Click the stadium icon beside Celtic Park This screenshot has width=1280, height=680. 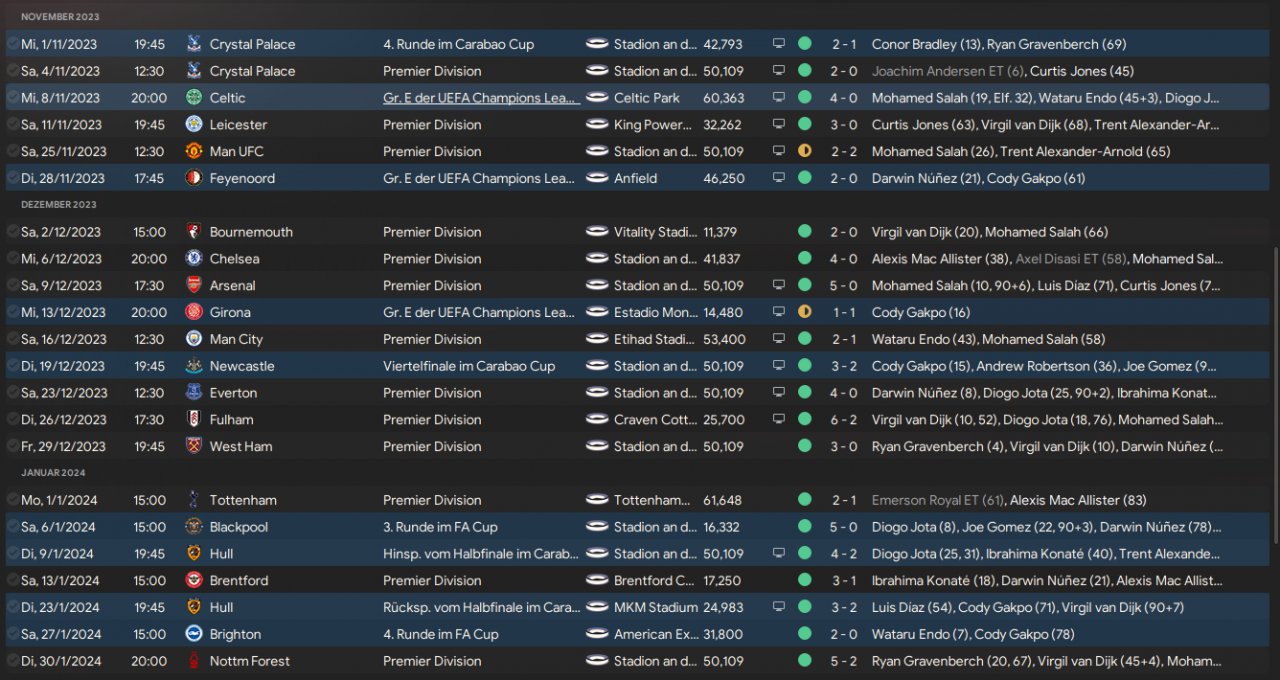click(597, 98)
